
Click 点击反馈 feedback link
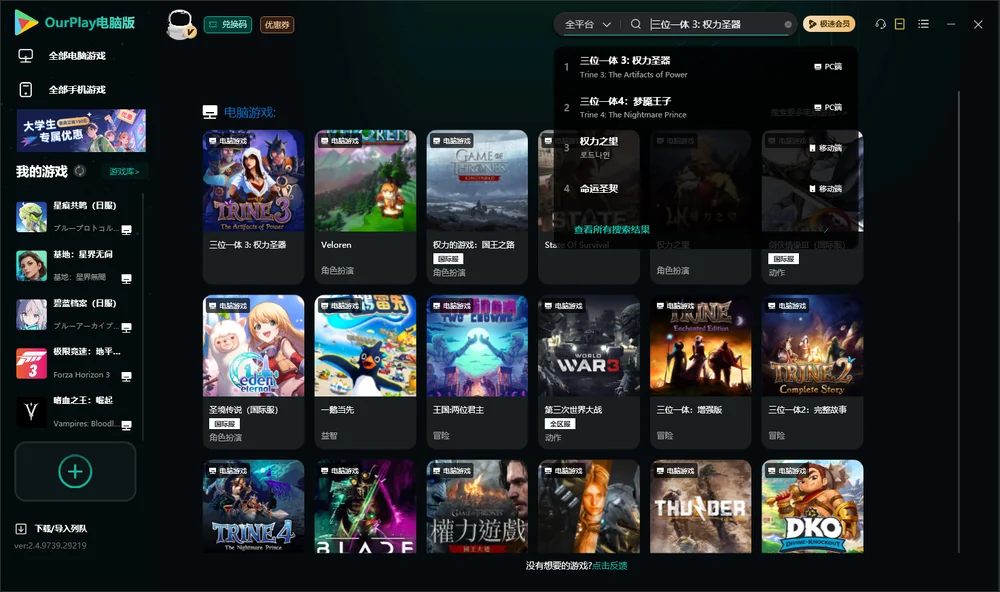coord(609,565)
